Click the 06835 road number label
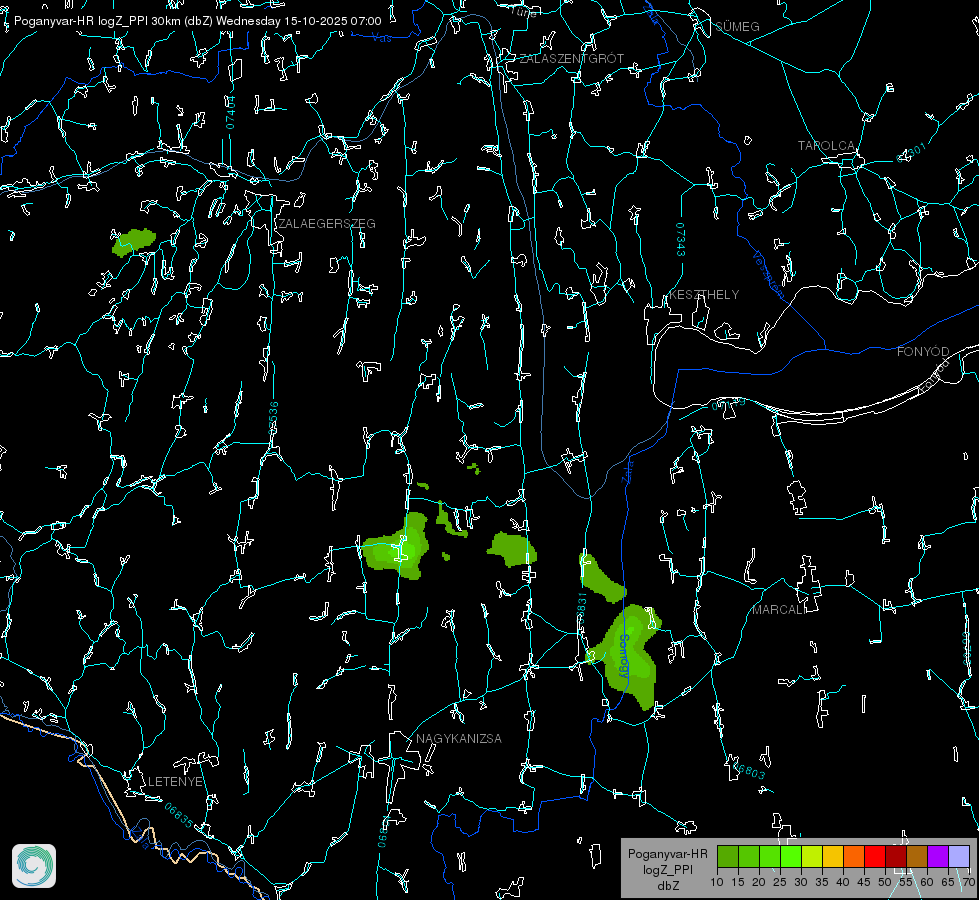 click(179, 815)
